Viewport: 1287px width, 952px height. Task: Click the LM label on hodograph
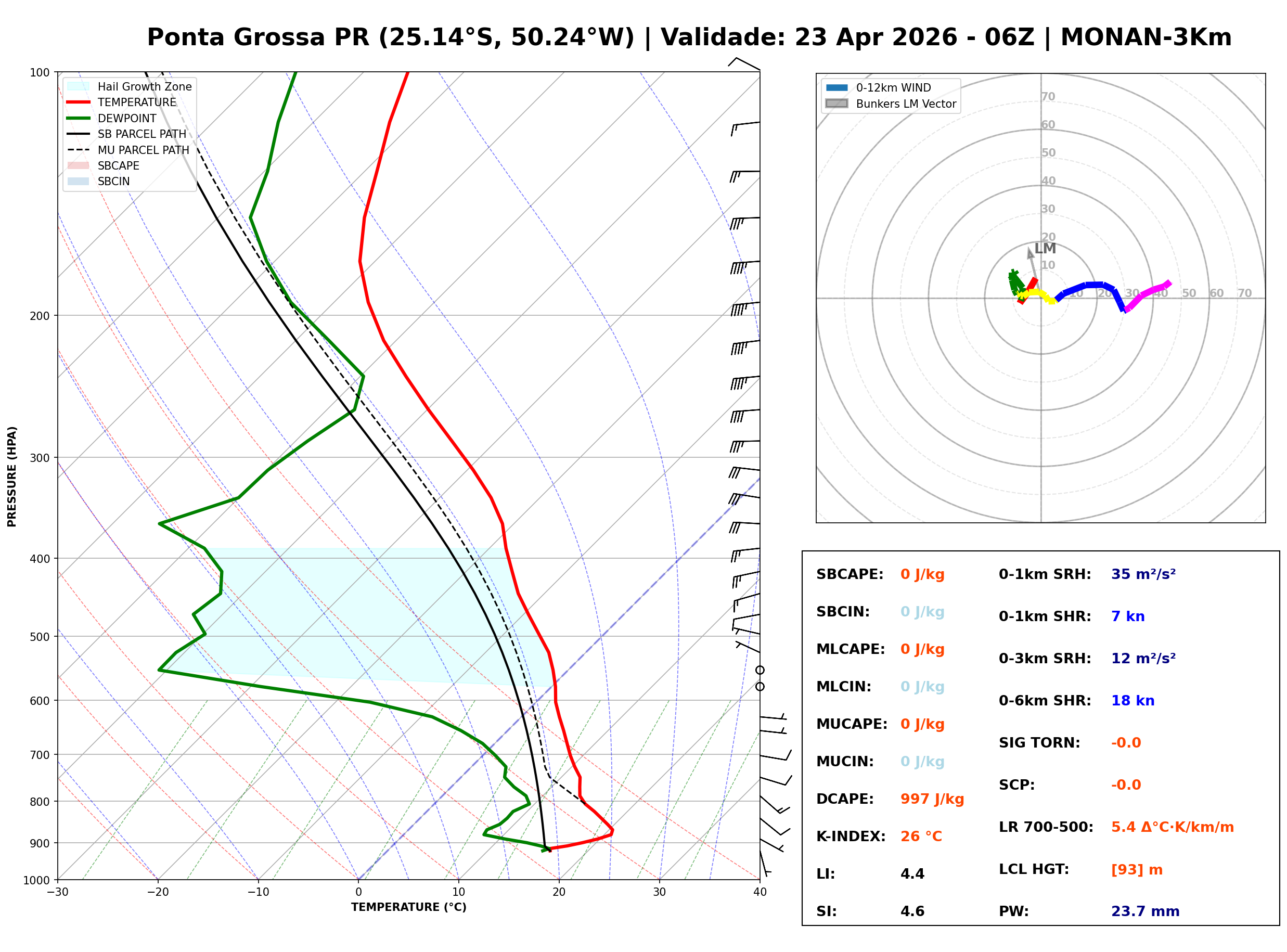click(x=1045, y=248)
